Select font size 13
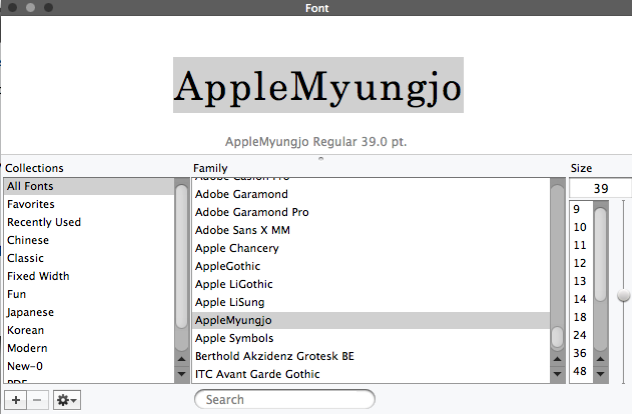 point(581,281)
